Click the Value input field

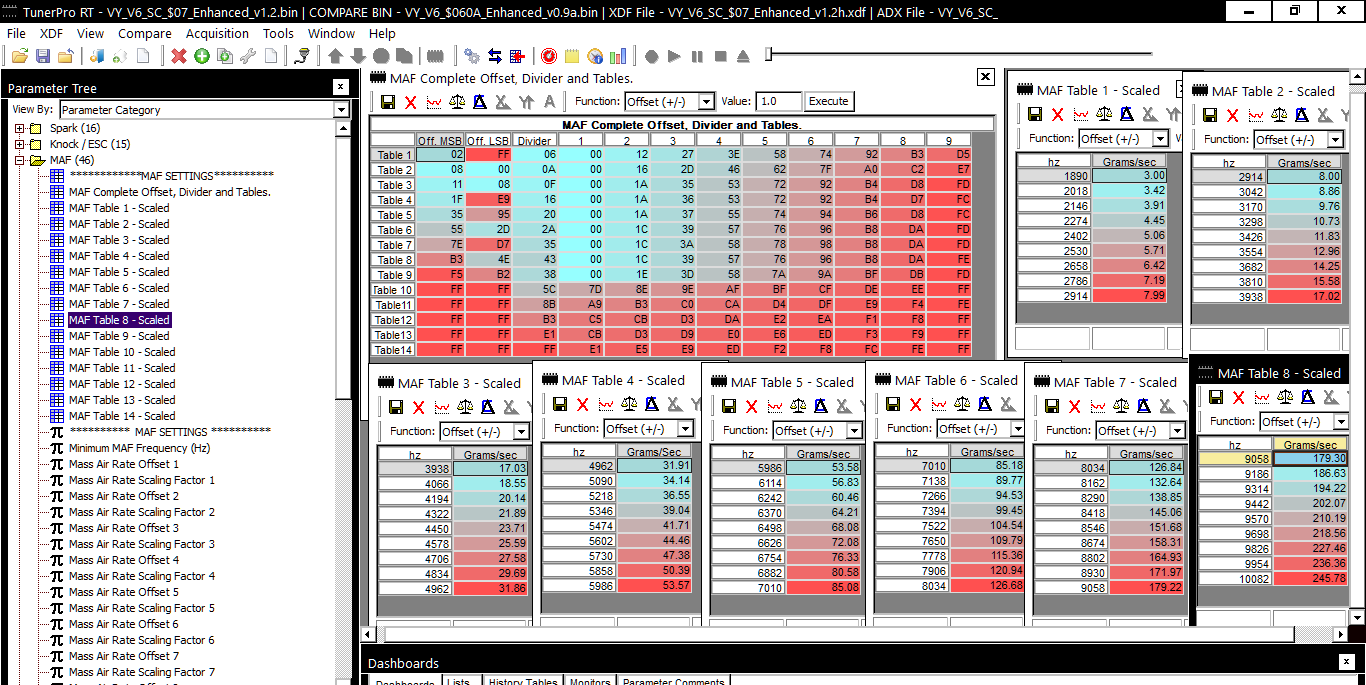click(779, 101)
